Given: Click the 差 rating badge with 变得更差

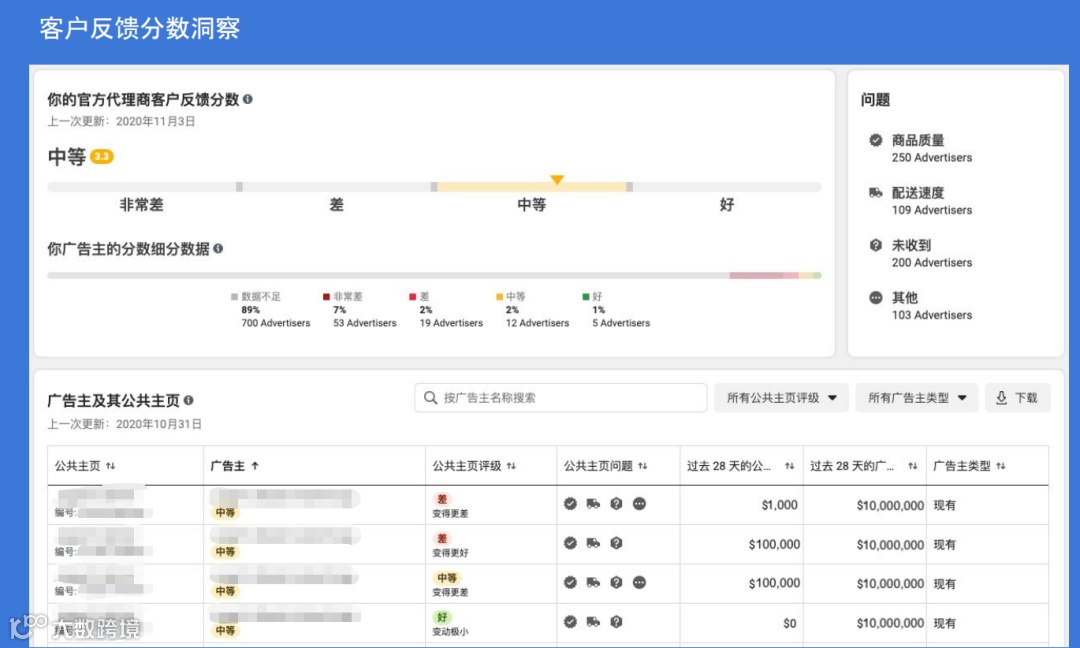Looking at the screenshot, I should point(442,499).
